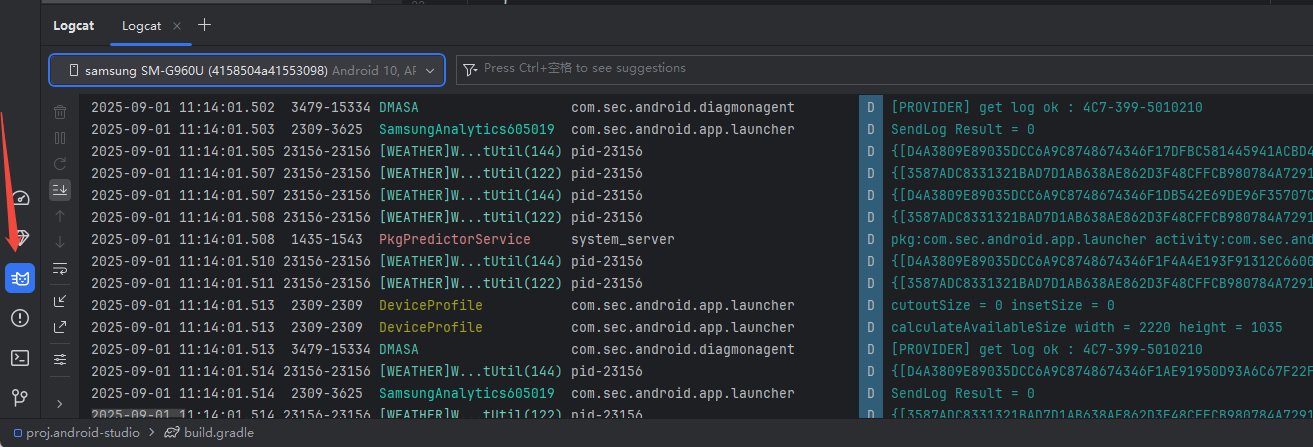Jump to previous occurrence with up arrow

pos(60,215)
